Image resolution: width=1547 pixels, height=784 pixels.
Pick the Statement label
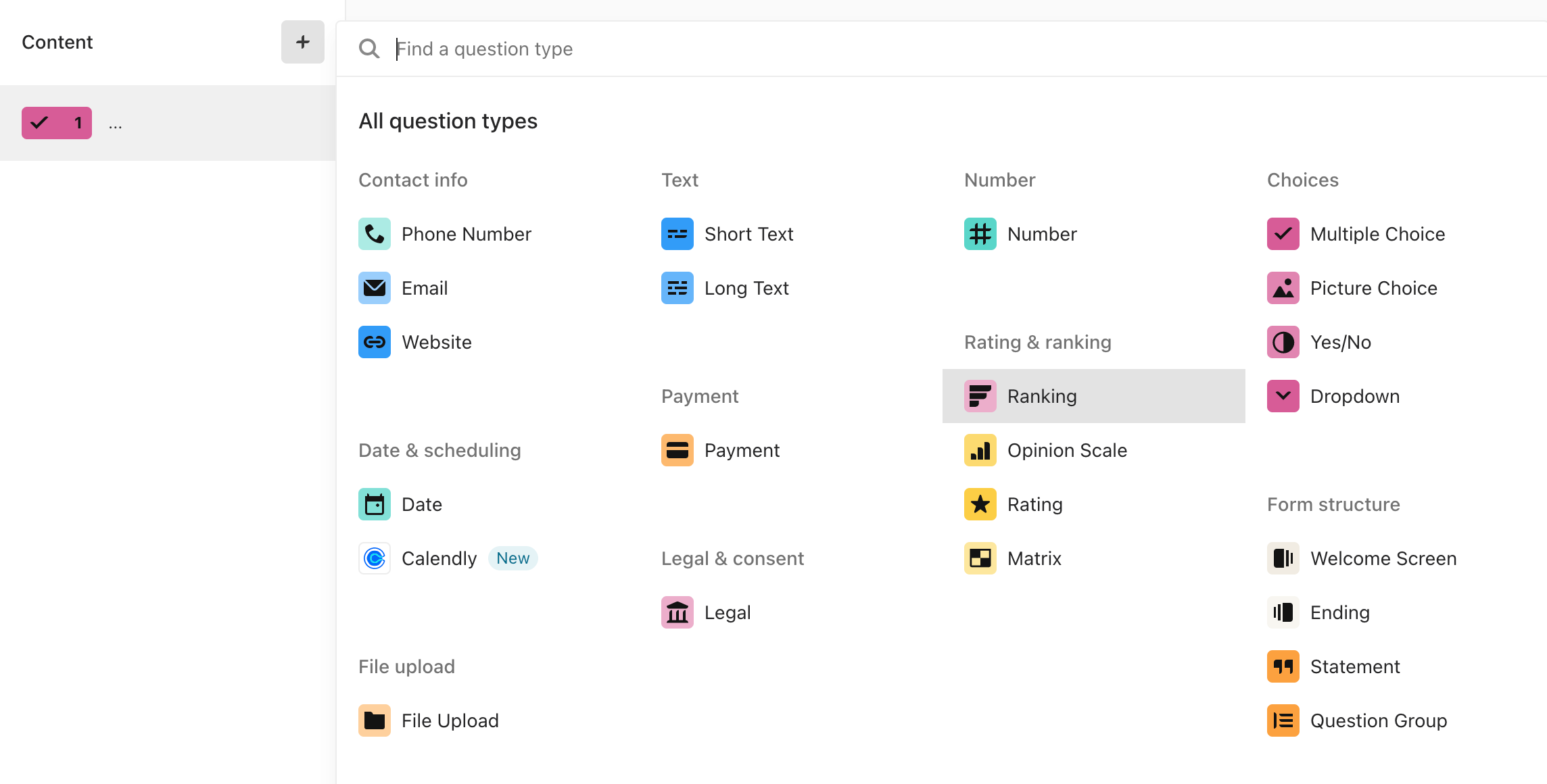coord(1355,666)
